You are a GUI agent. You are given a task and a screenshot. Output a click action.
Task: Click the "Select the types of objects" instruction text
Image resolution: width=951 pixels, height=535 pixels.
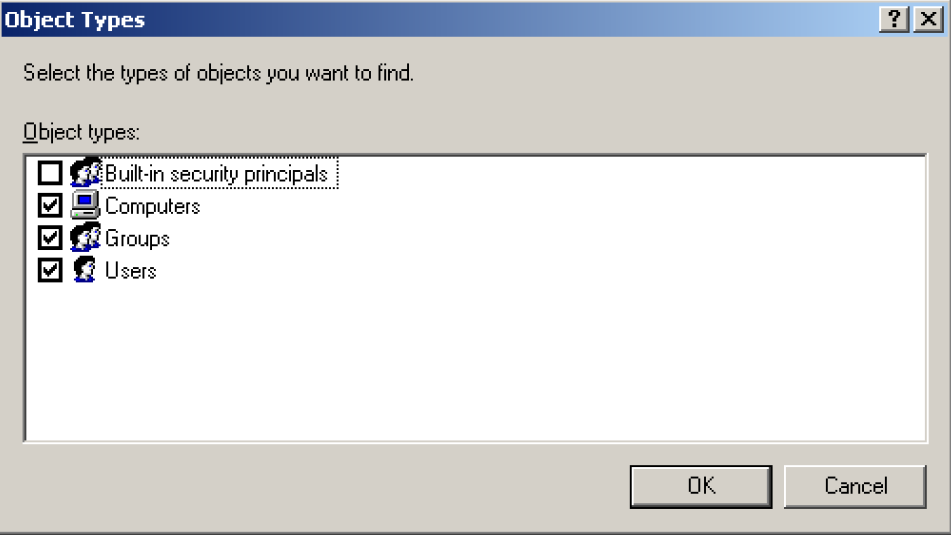218,73
